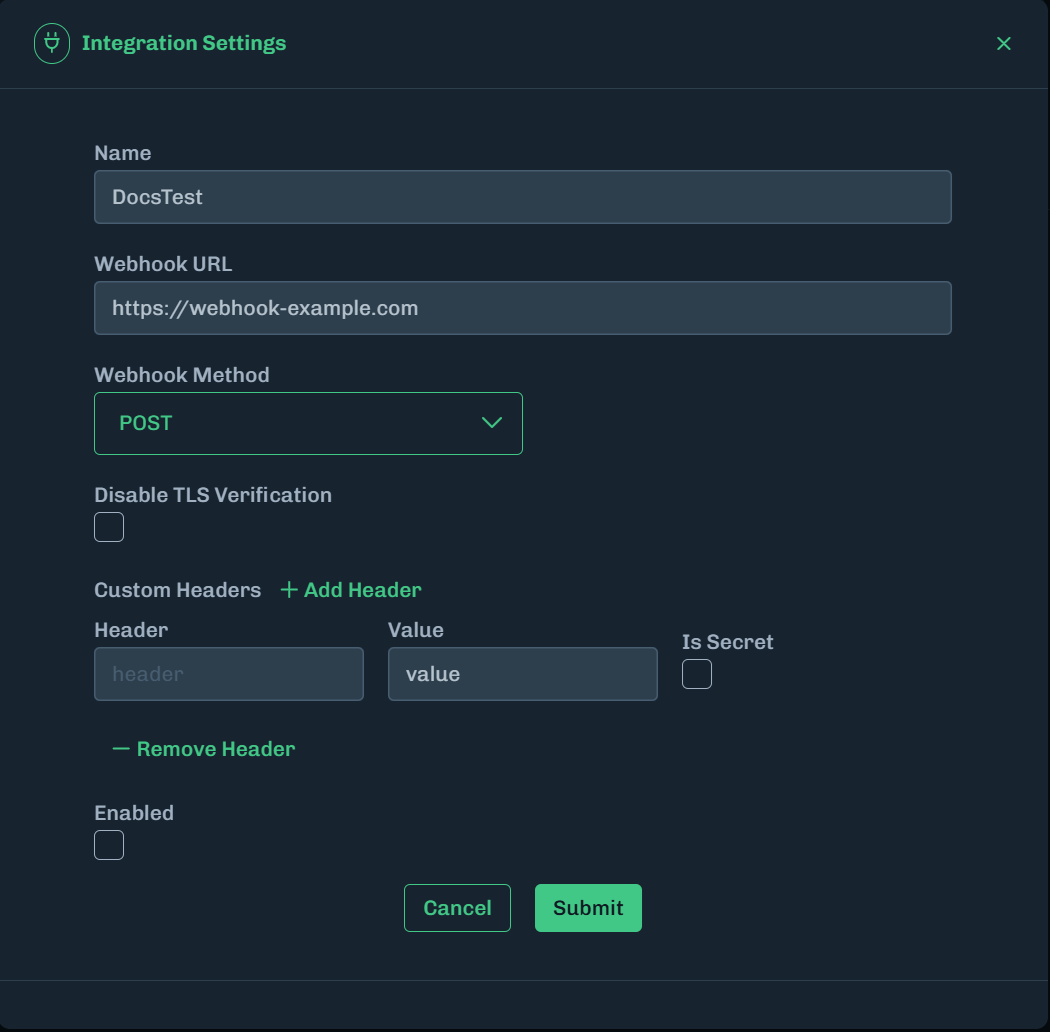1050x1032 pixels.
Task: Check the Is Secret checkbox
Action: pos(697,674)
